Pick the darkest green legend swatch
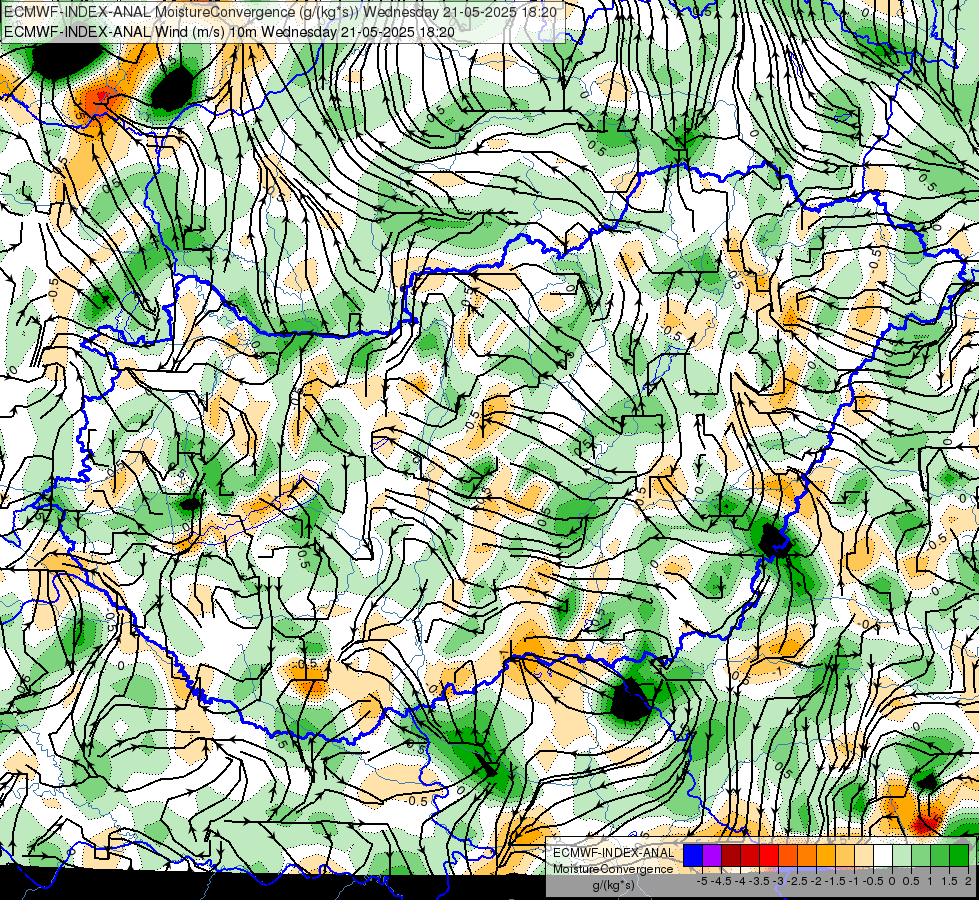The height and width of the screenshot is (900, 979). [x=958, y=856]
